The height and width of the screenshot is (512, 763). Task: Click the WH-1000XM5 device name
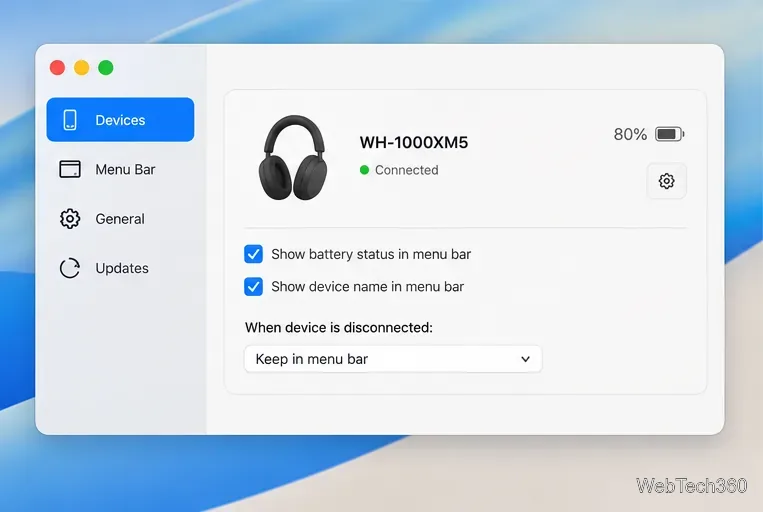(414, 143)
